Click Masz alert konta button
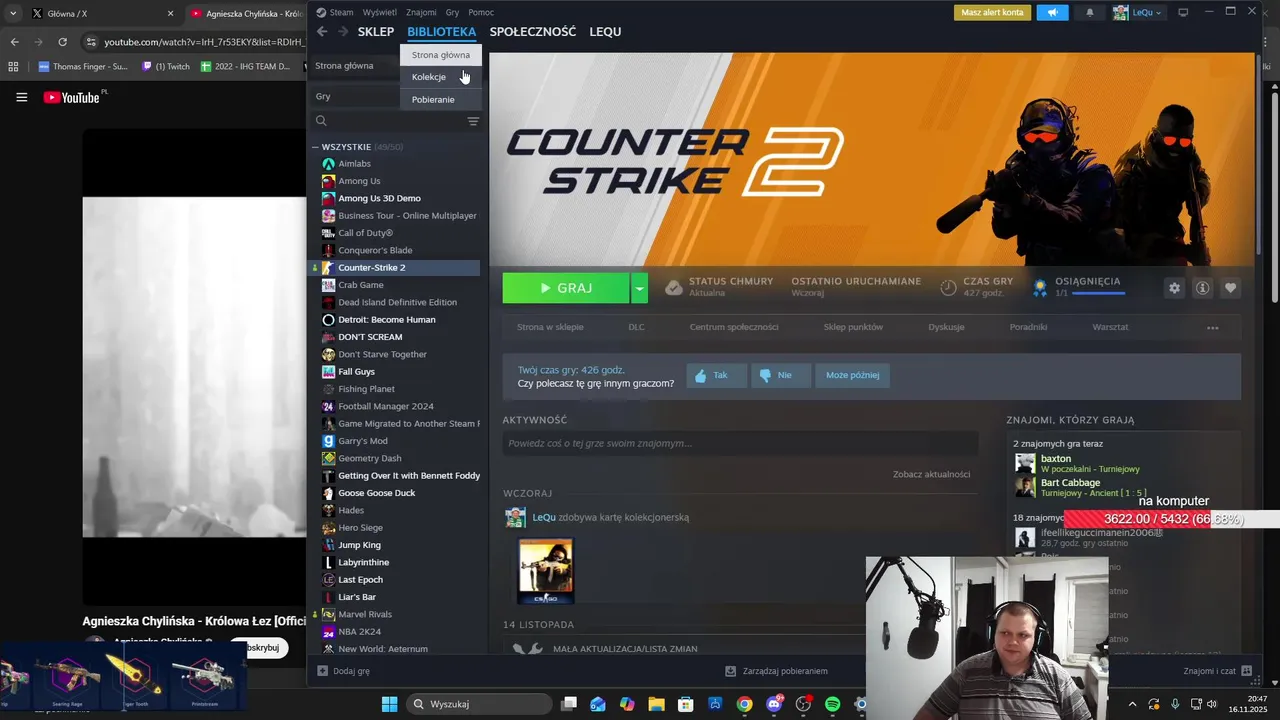The width and height of the screenshot is (1280, 720). click(x=992, y=12)
